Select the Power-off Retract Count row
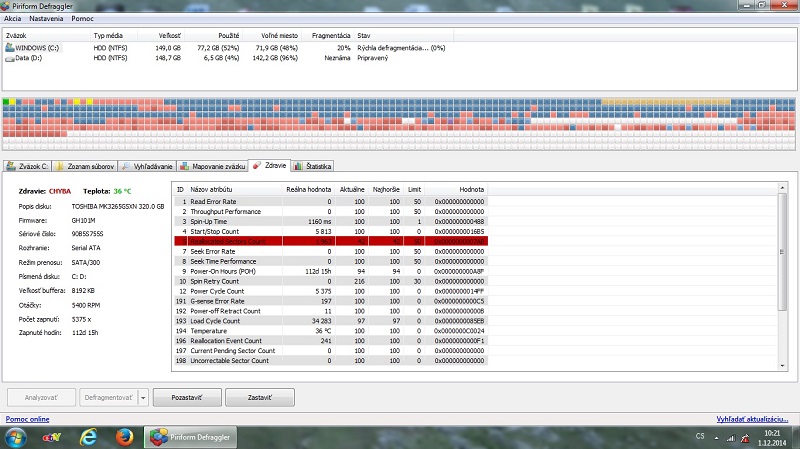 coord(331,311)
